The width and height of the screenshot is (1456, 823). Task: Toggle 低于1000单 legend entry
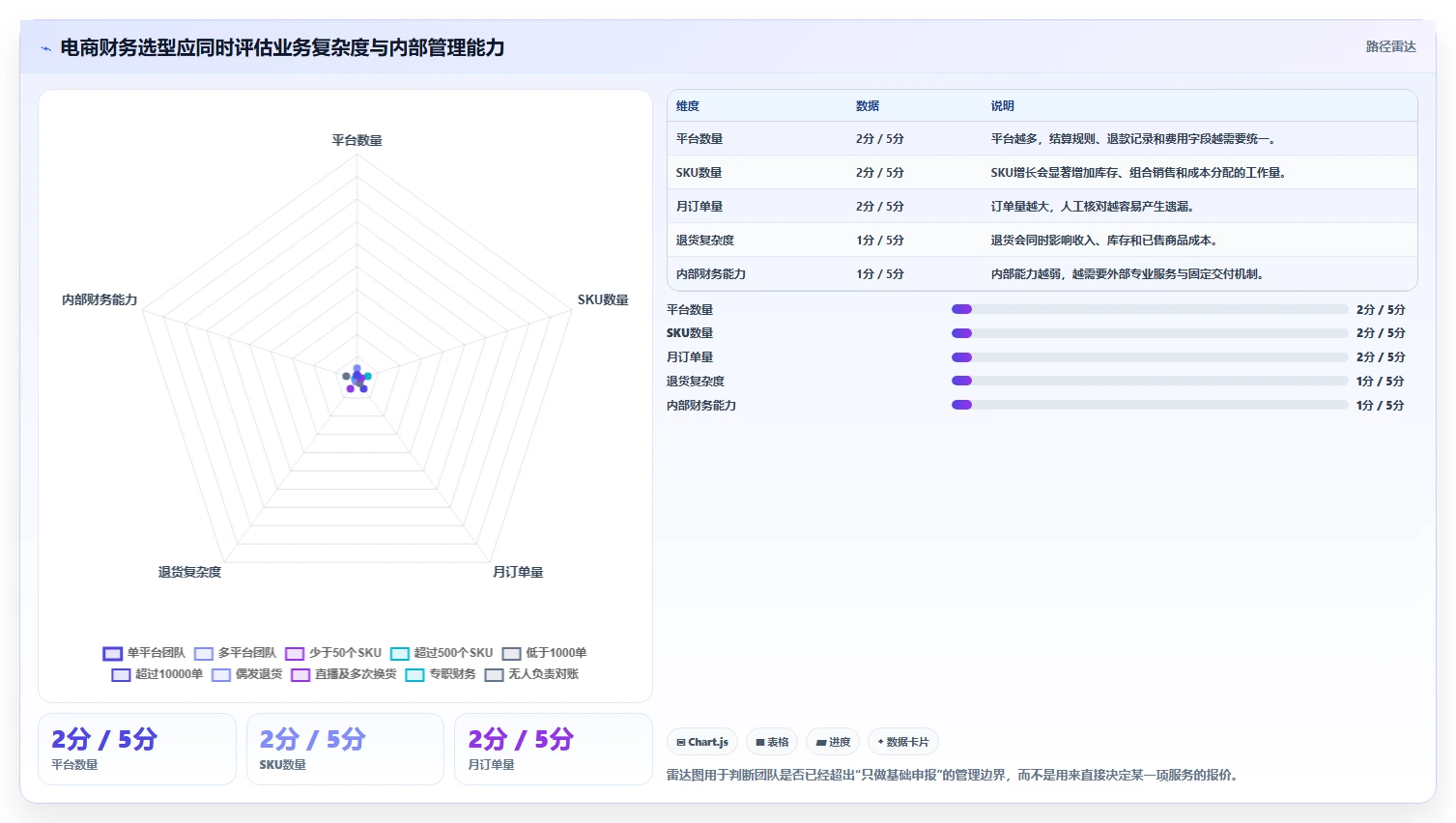coord(544,653)
